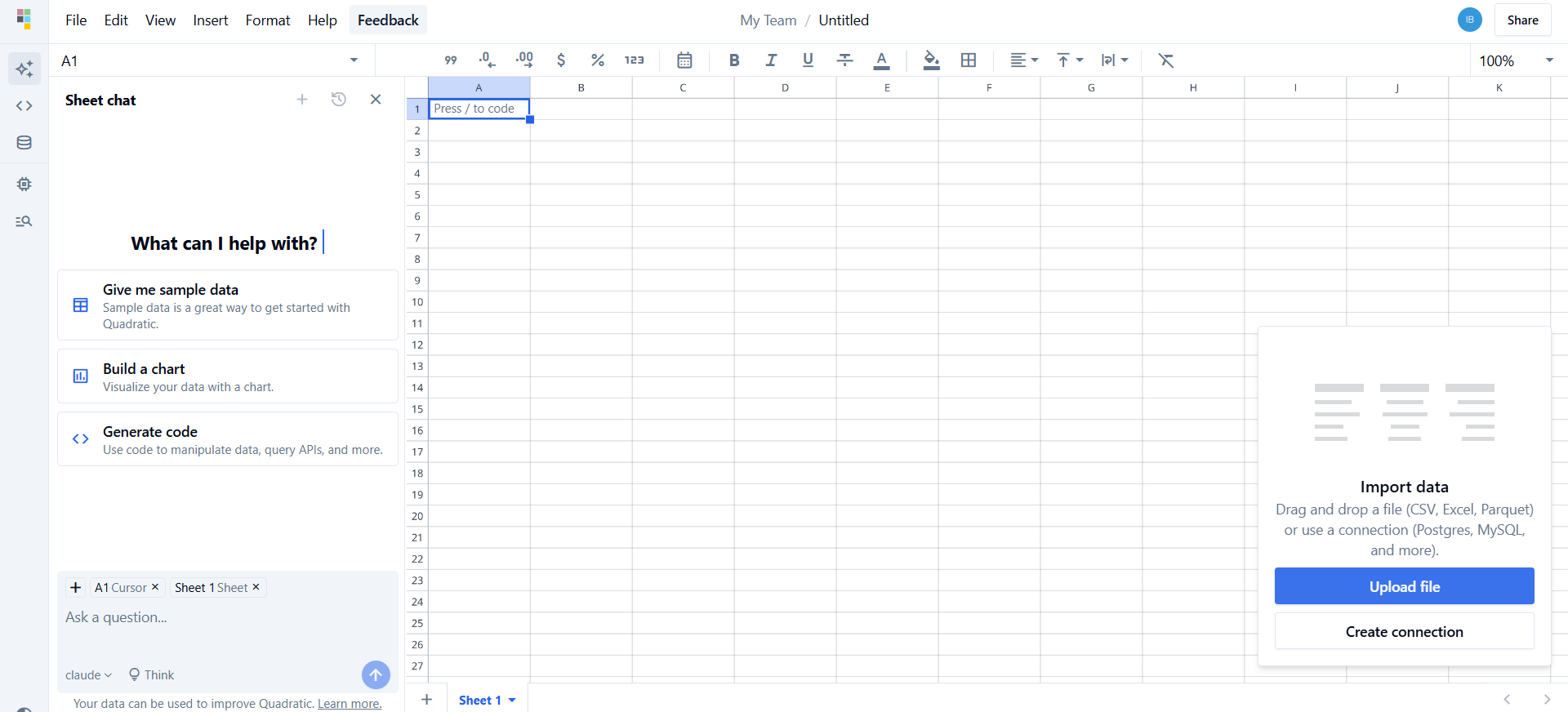Open the command palette search icon
Viewport: 1568px width, 712px height.
tap(24, 221)
